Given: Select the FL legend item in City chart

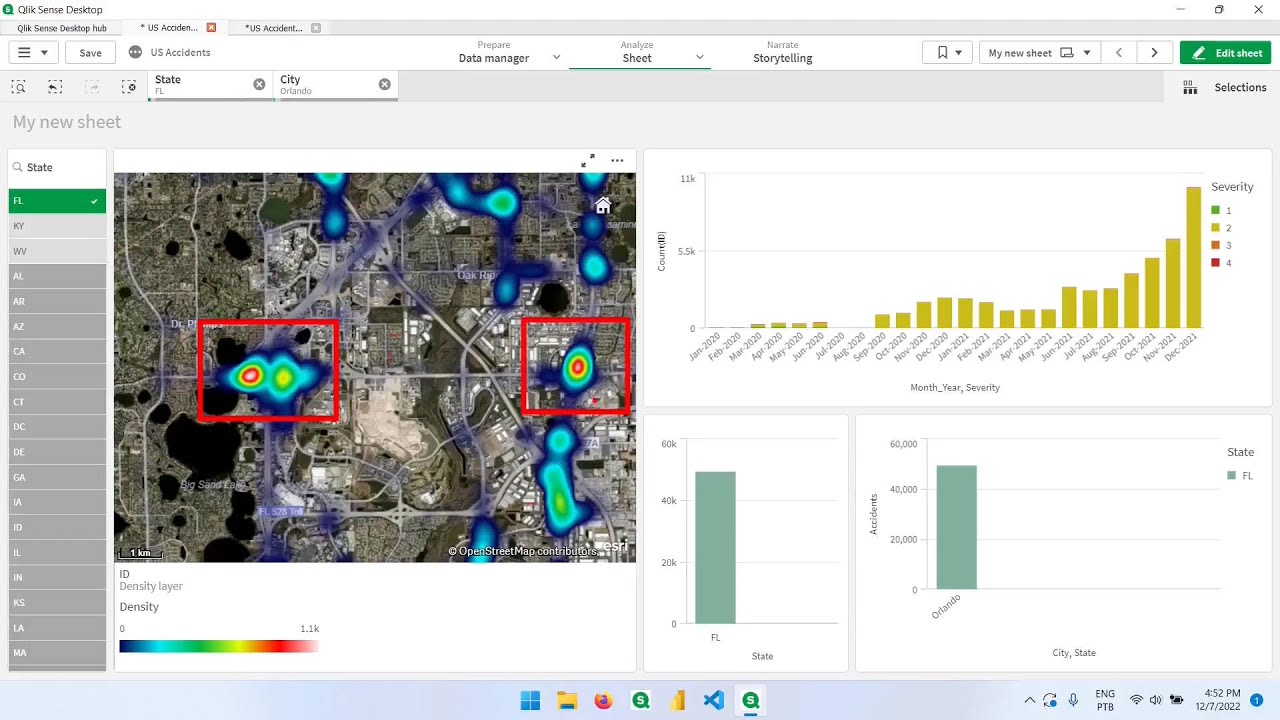Looking at the screenshot, I should 1240,476.
